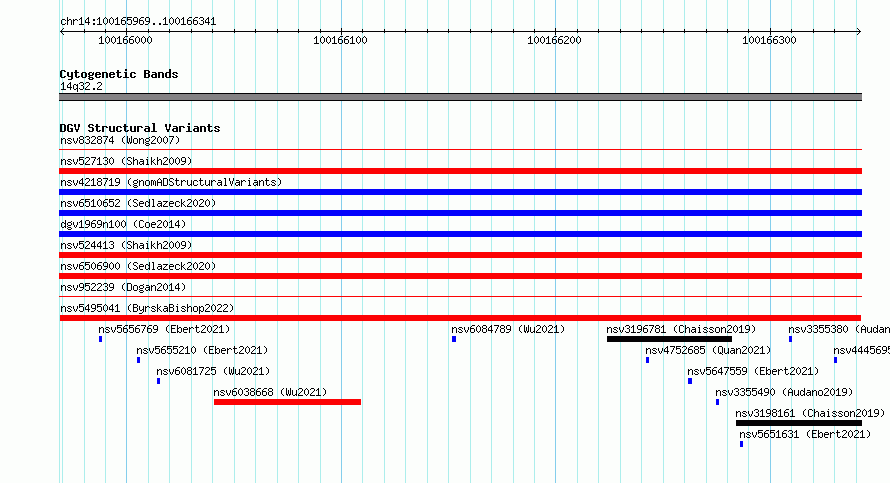Screen dimensions: 890x483
Task: Click the red bar under nsv6038668
Action: point(287,402)
